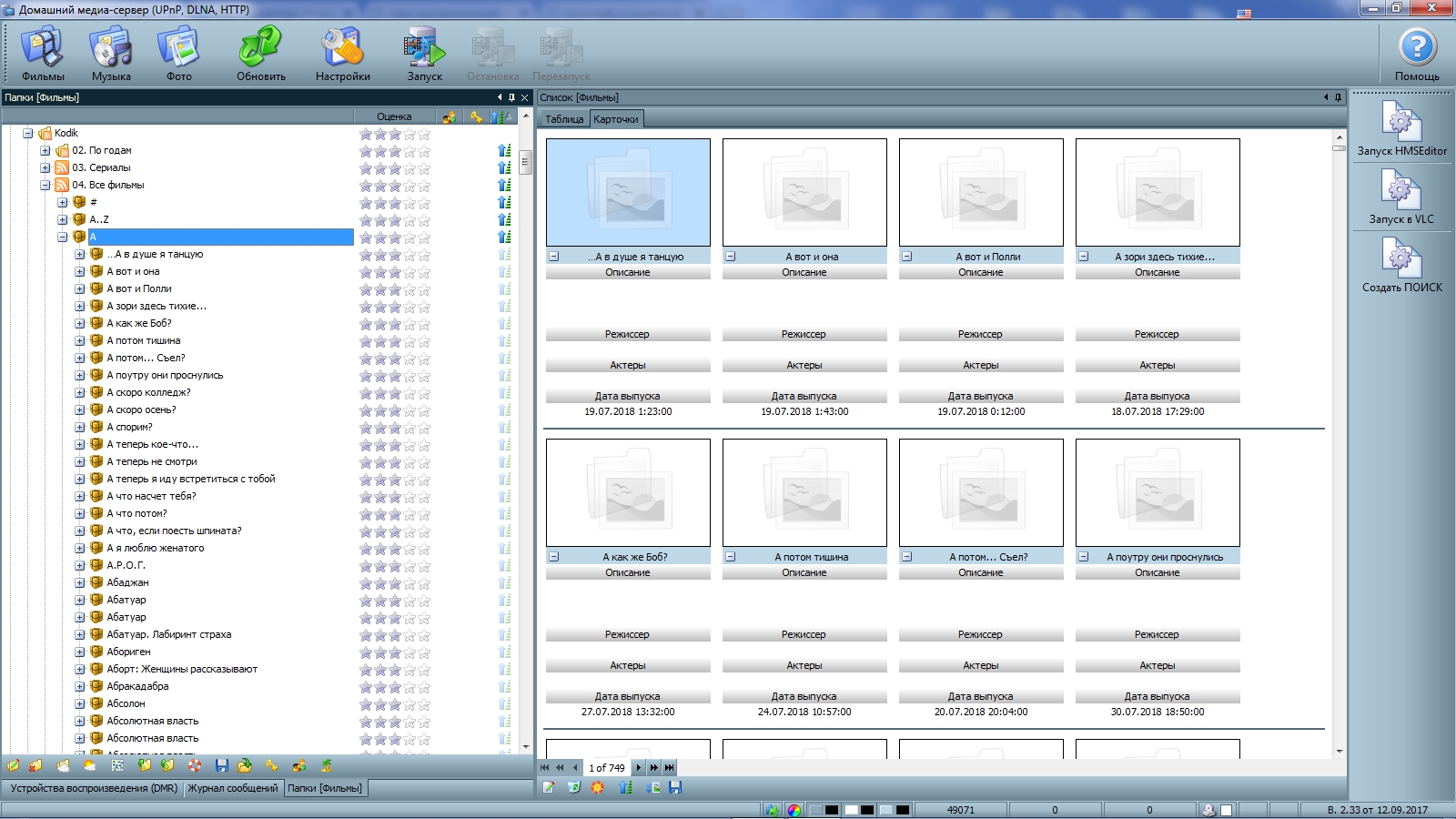1456x819 pixels.
Task: Go to next page in card pager
Action: point(639,768)
